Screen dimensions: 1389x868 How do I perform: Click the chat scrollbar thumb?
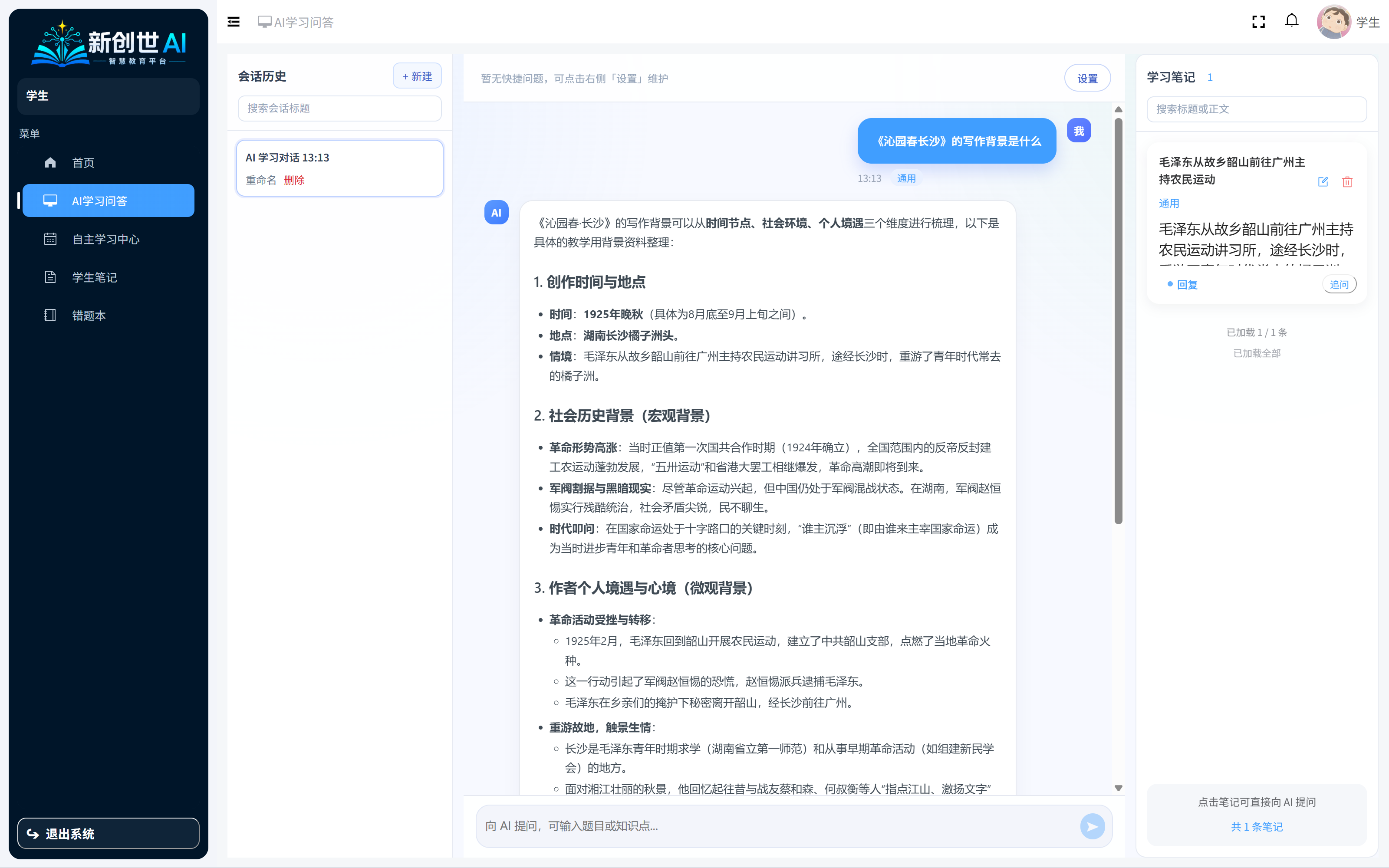(1118, 322)
